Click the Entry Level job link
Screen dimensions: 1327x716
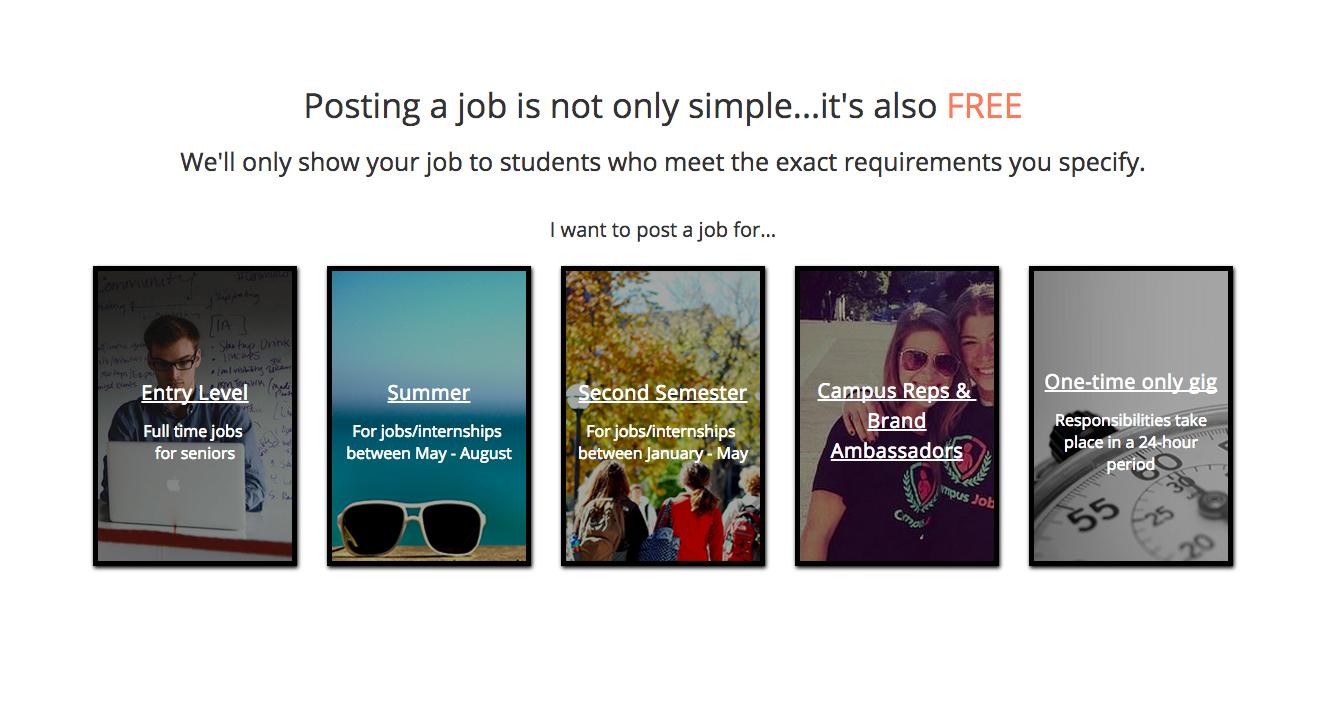click(194, 393)
